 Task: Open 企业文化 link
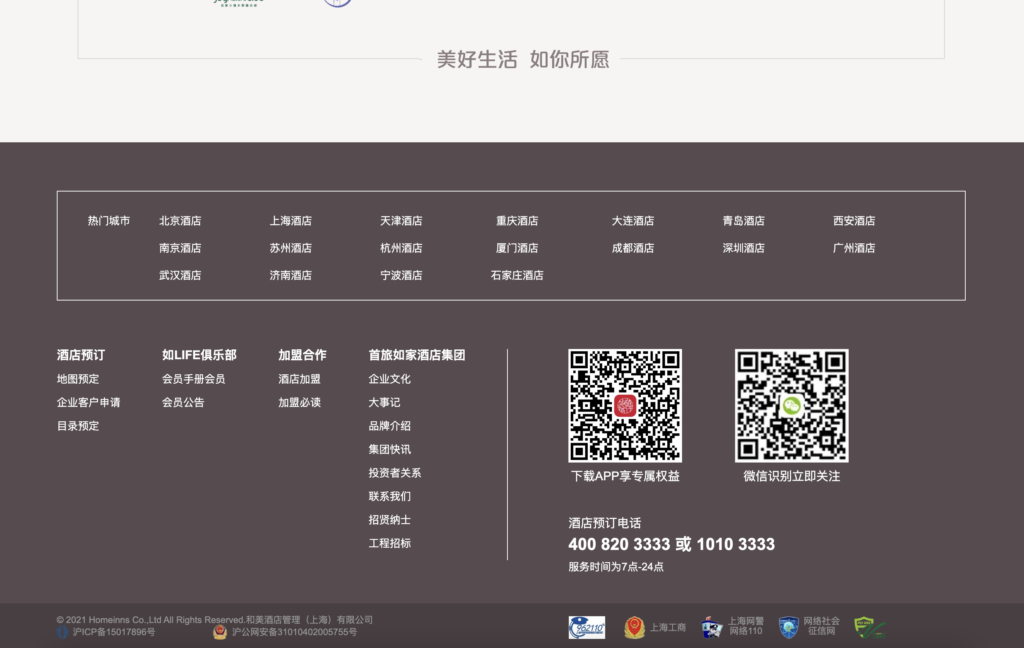tap(389, 379)
